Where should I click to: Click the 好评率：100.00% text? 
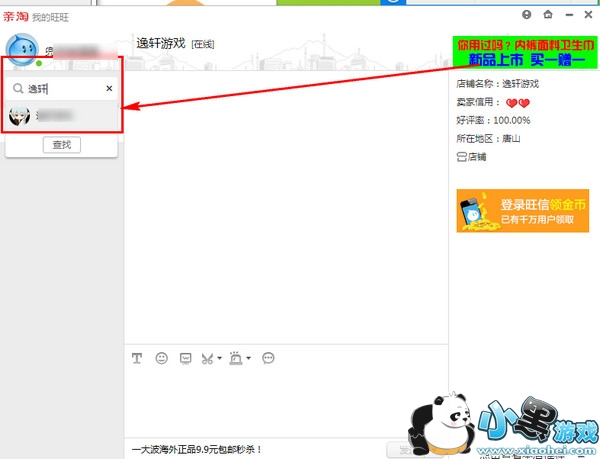tap(493, 120)
